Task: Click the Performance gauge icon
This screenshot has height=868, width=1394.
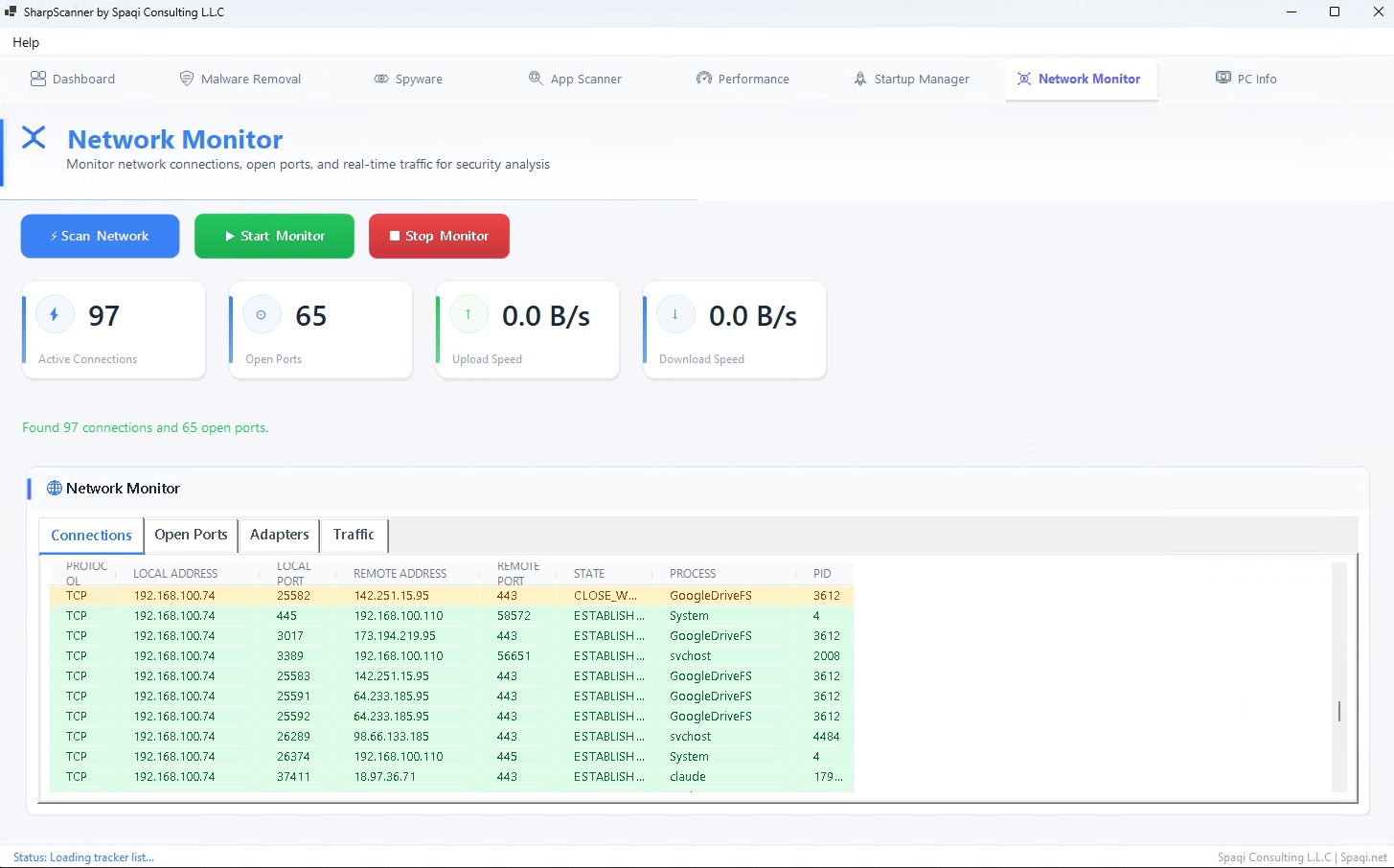Action: point(703,78)
